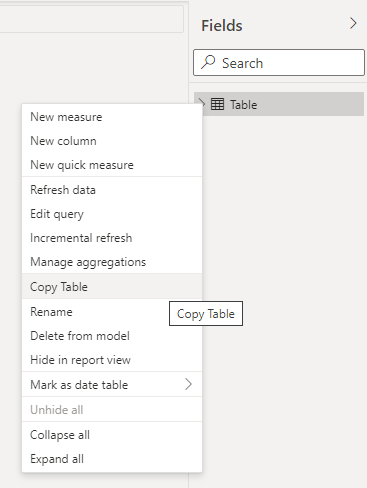Click Delete from model option
Screen dimensions: 367x488
pos(112,336)
